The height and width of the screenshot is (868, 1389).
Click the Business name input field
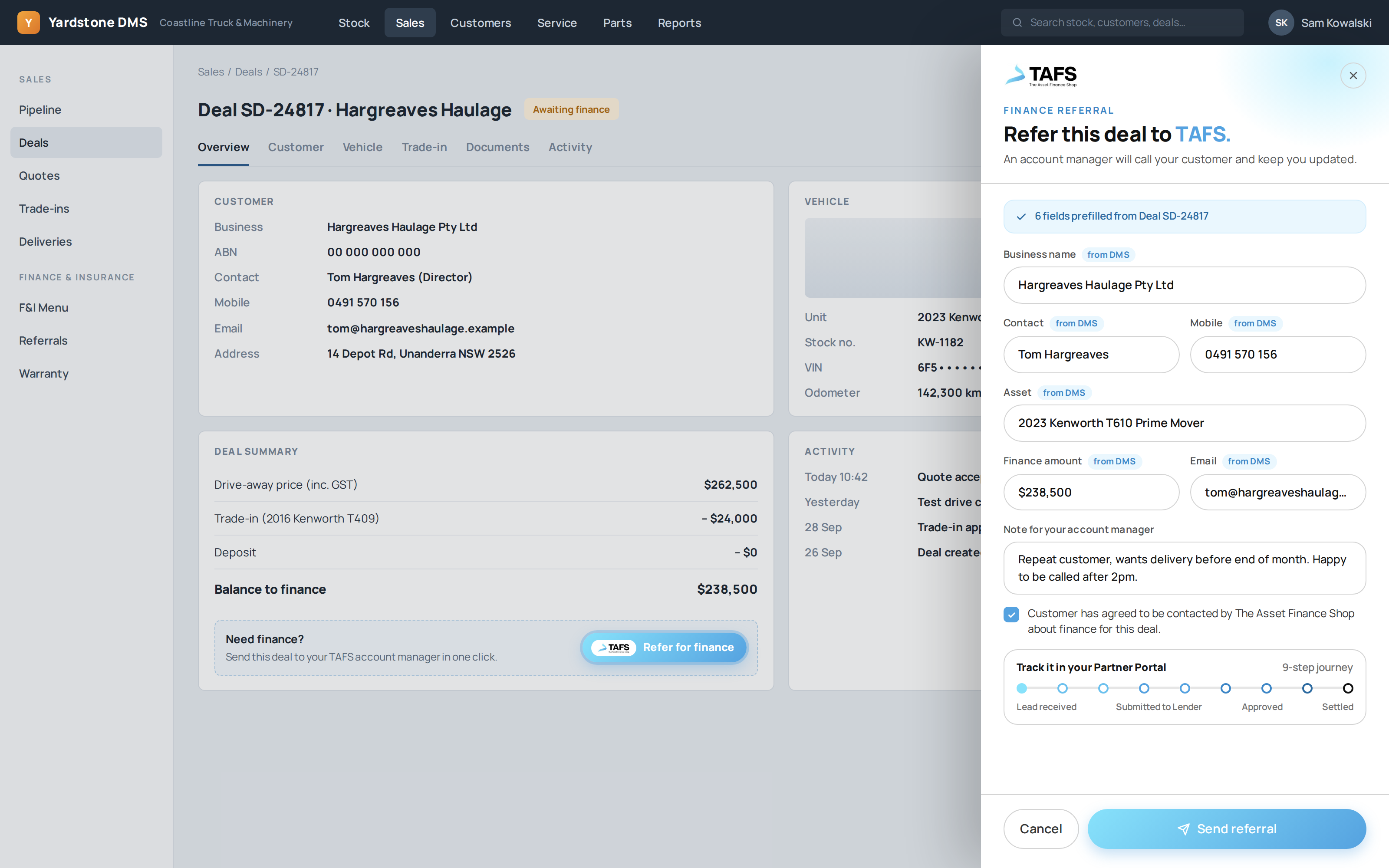point(1185,285)
